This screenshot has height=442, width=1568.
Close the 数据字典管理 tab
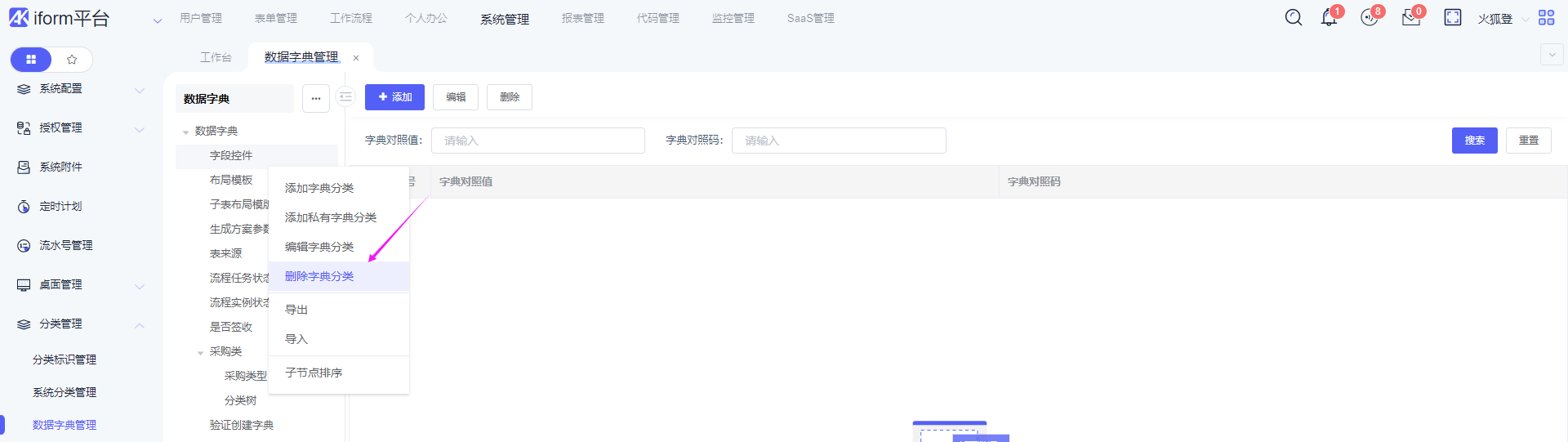356,58
